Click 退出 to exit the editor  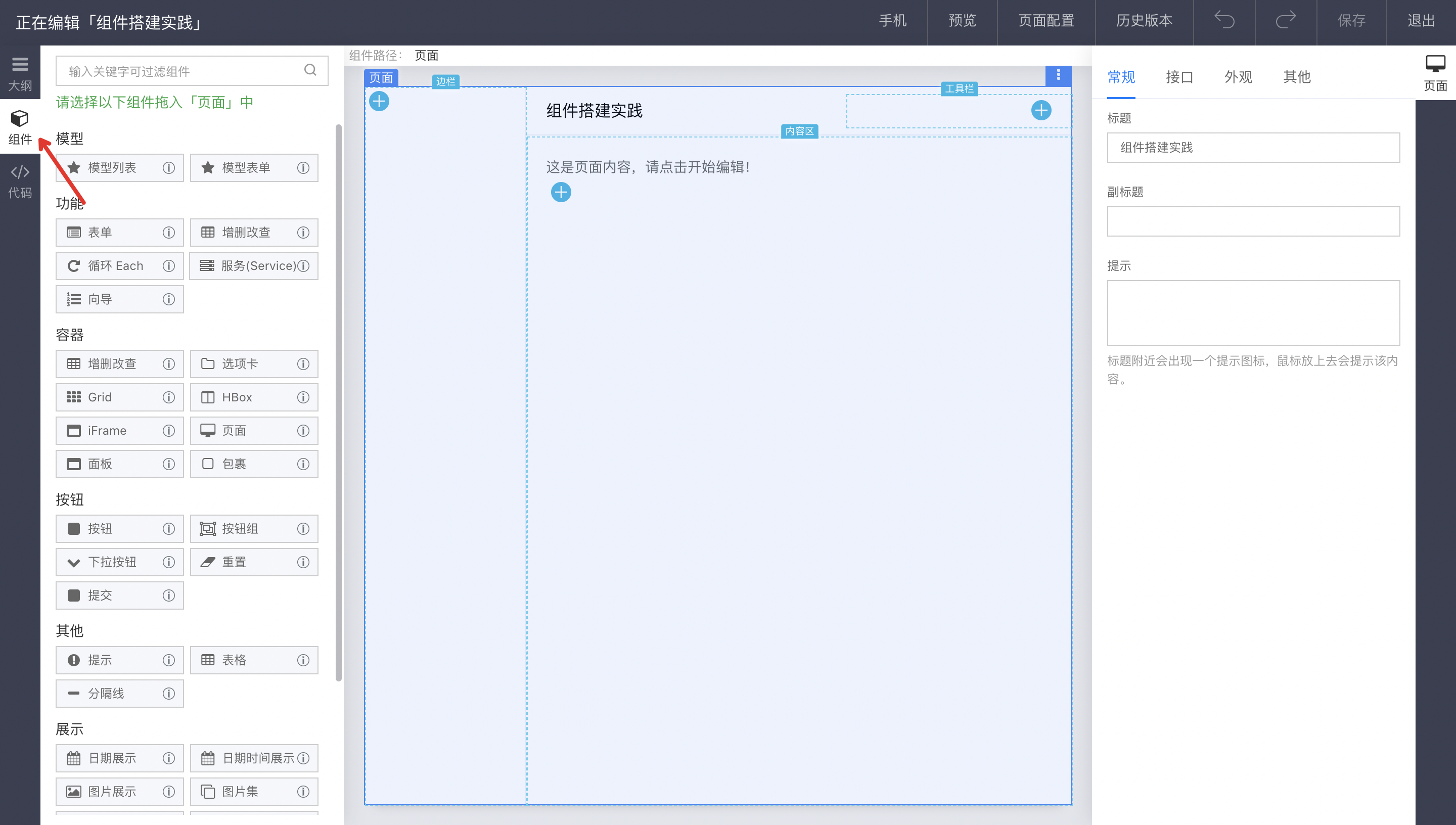1421,21
